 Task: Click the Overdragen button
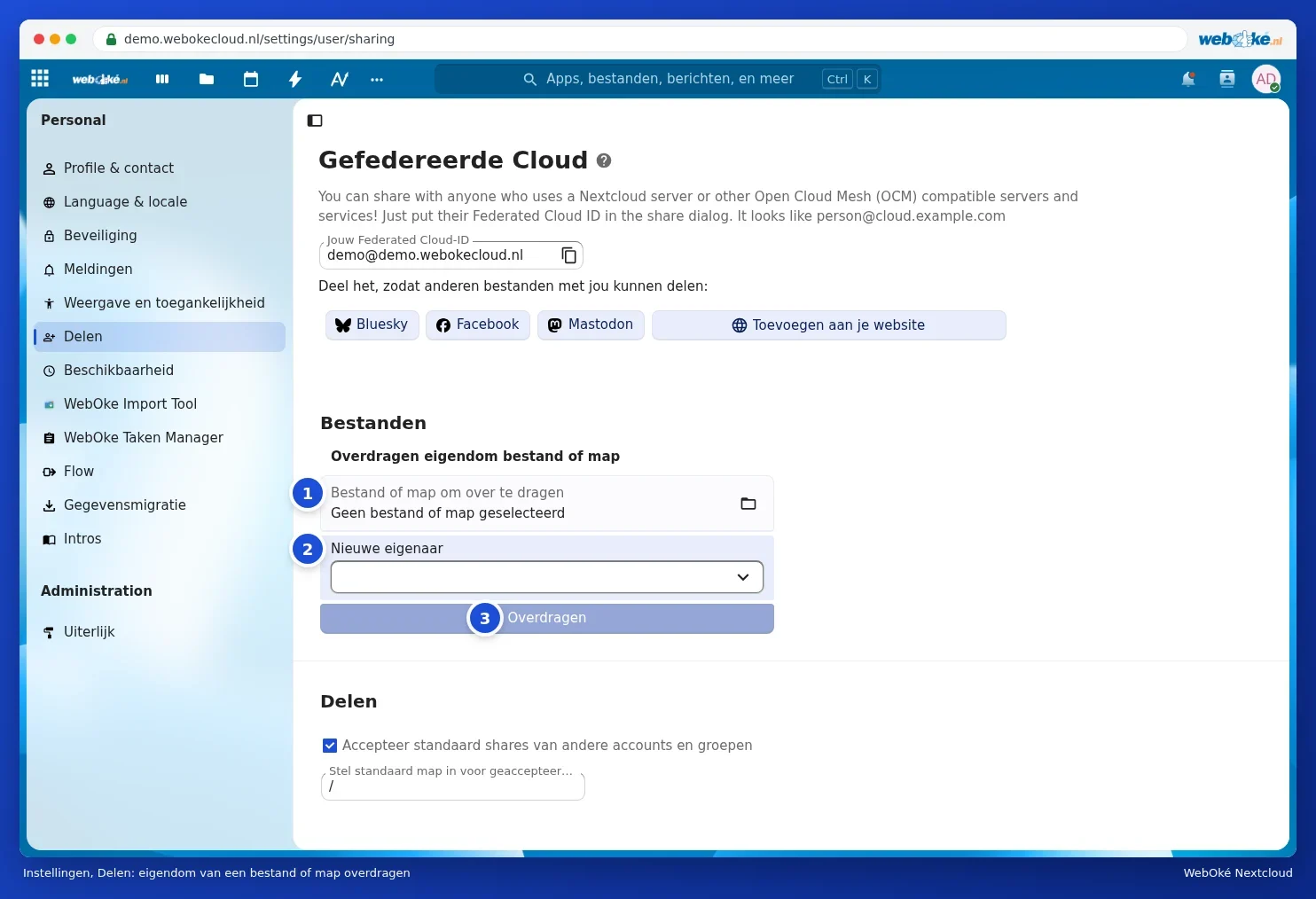pos(547,618)
